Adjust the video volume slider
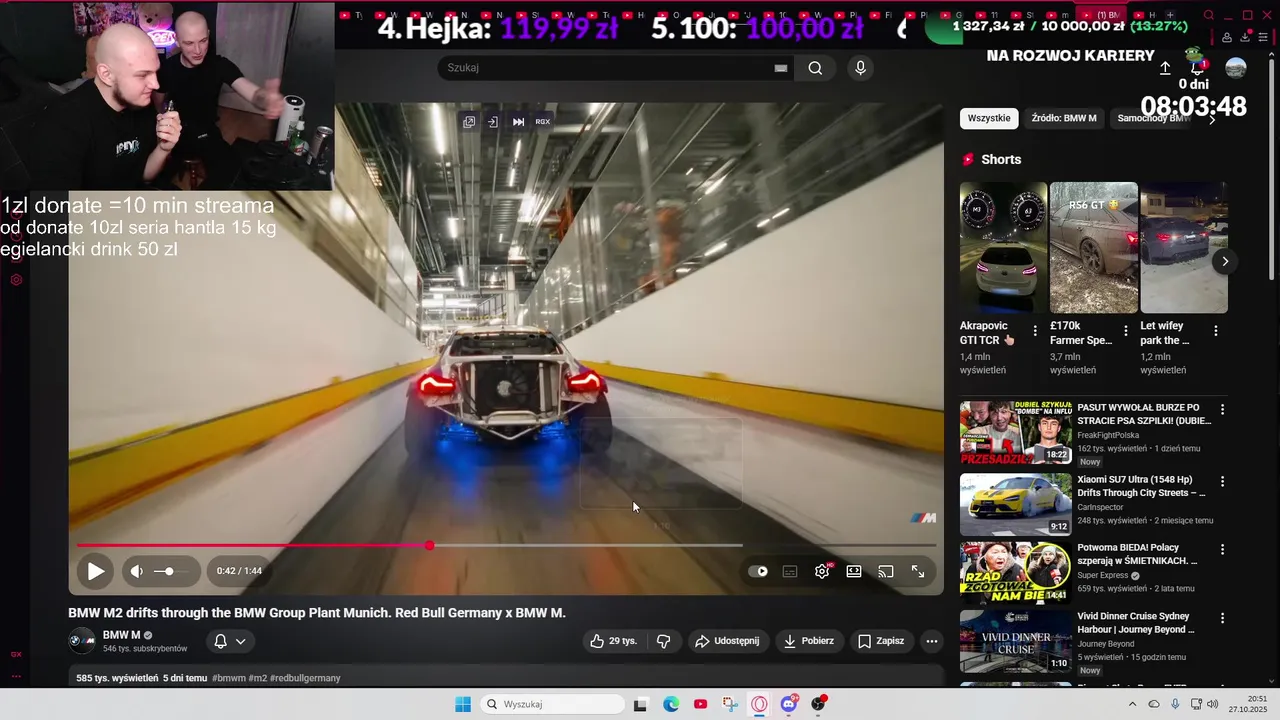This screenshot has height=720, width=1280. (170, 571)
